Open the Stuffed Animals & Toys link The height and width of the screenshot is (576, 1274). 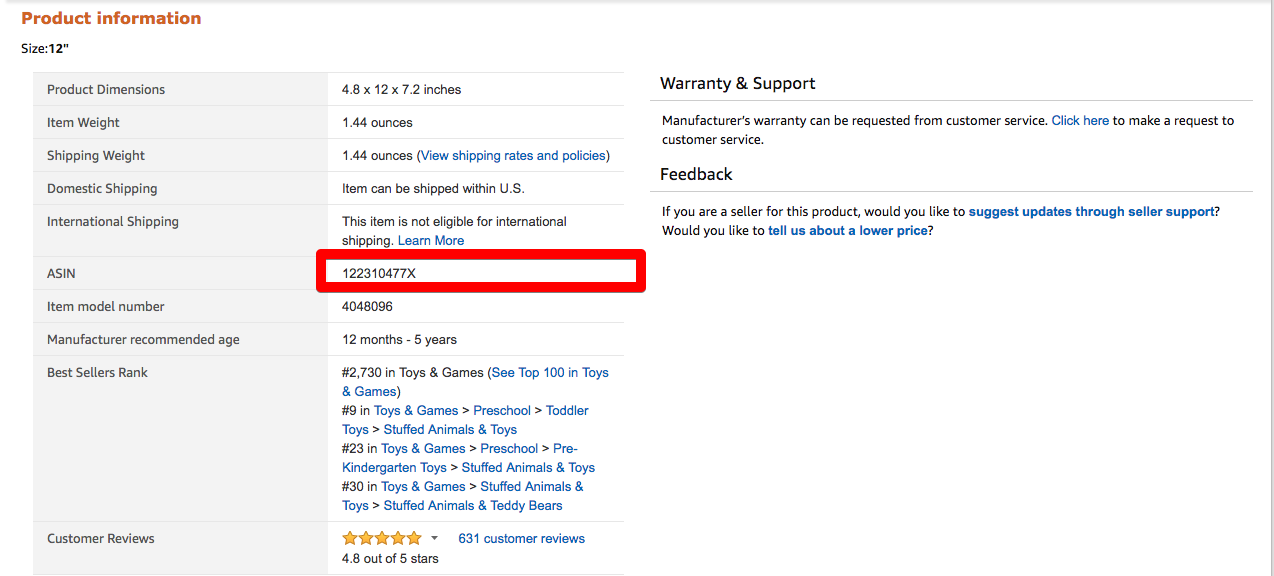(450, 429)
